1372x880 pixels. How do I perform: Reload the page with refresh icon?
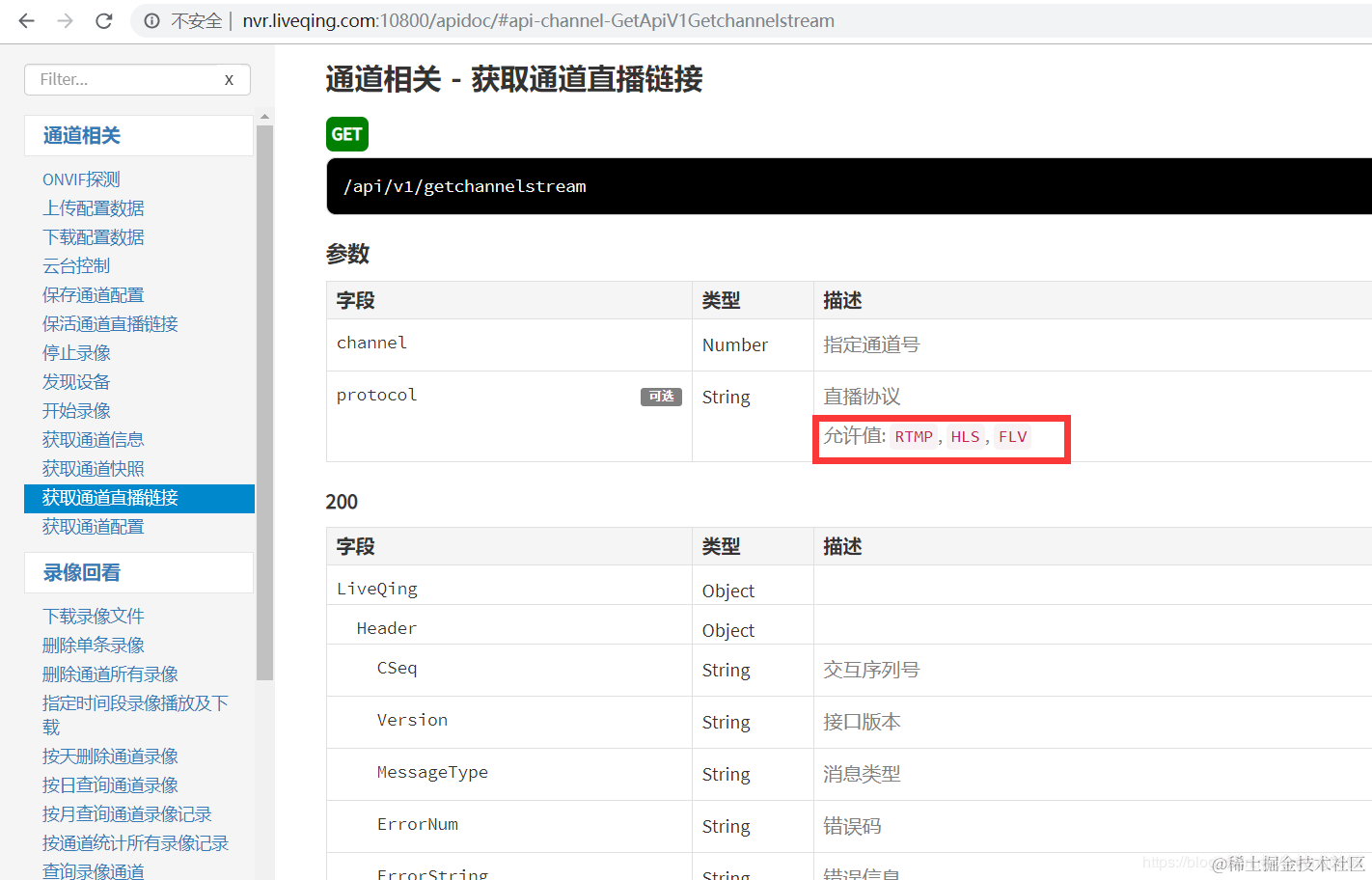[104, 20]
